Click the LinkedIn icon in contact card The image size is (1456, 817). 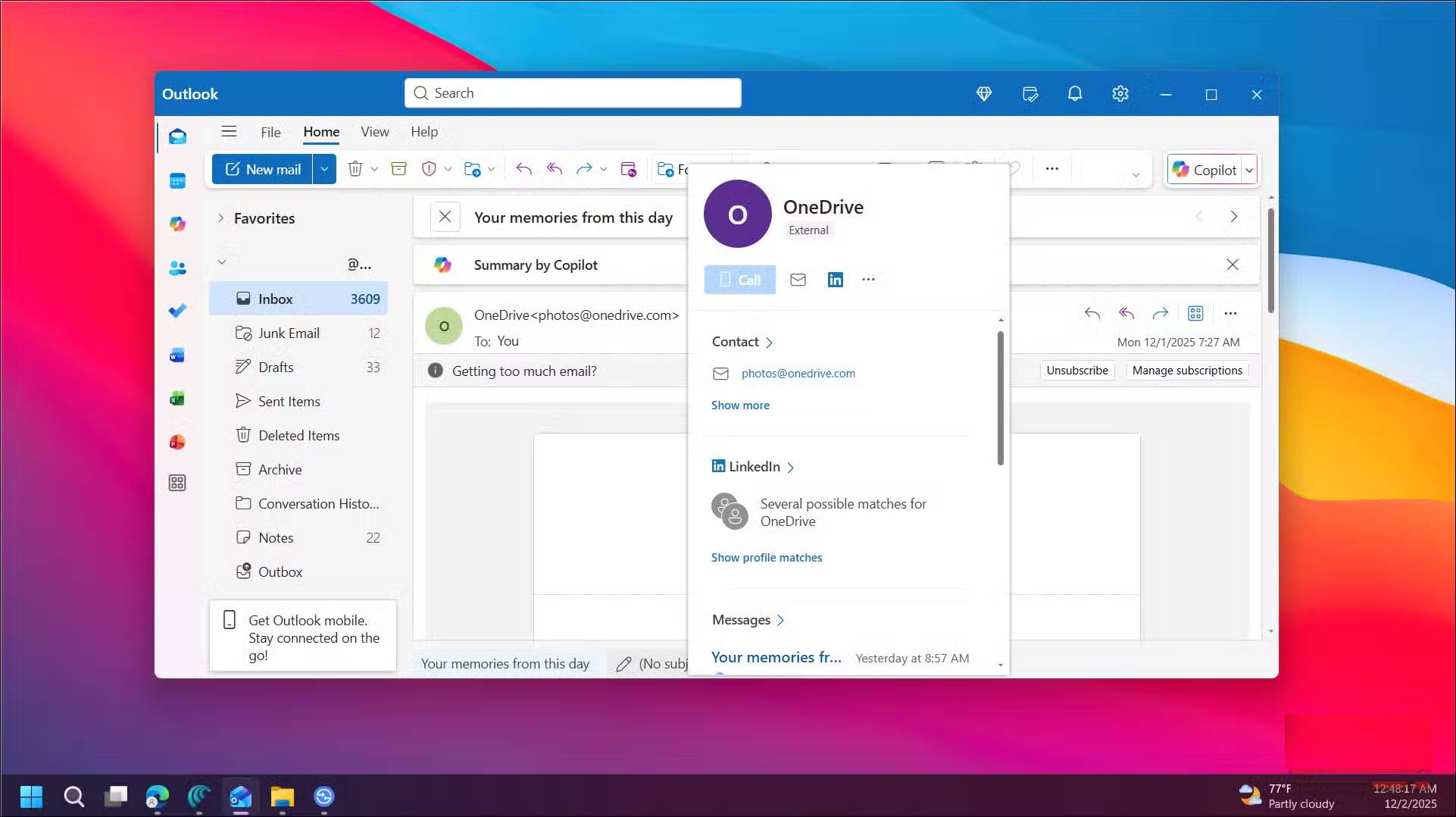pos(835,280)
